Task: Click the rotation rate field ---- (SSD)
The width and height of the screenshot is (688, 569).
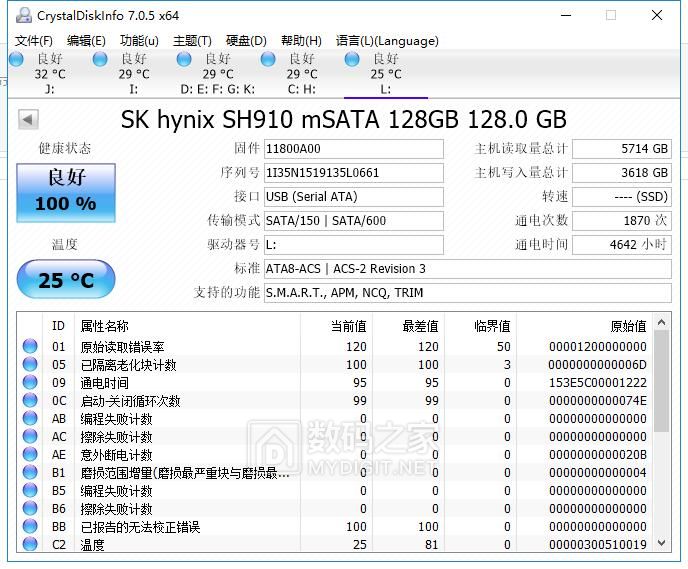Action: 622,197
